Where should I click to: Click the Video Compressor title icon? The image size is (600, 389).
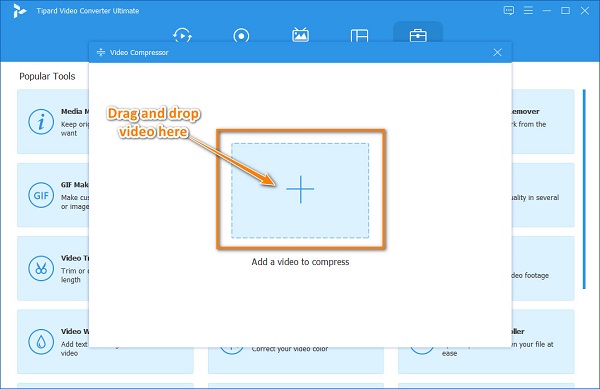(x=101, y=52)
